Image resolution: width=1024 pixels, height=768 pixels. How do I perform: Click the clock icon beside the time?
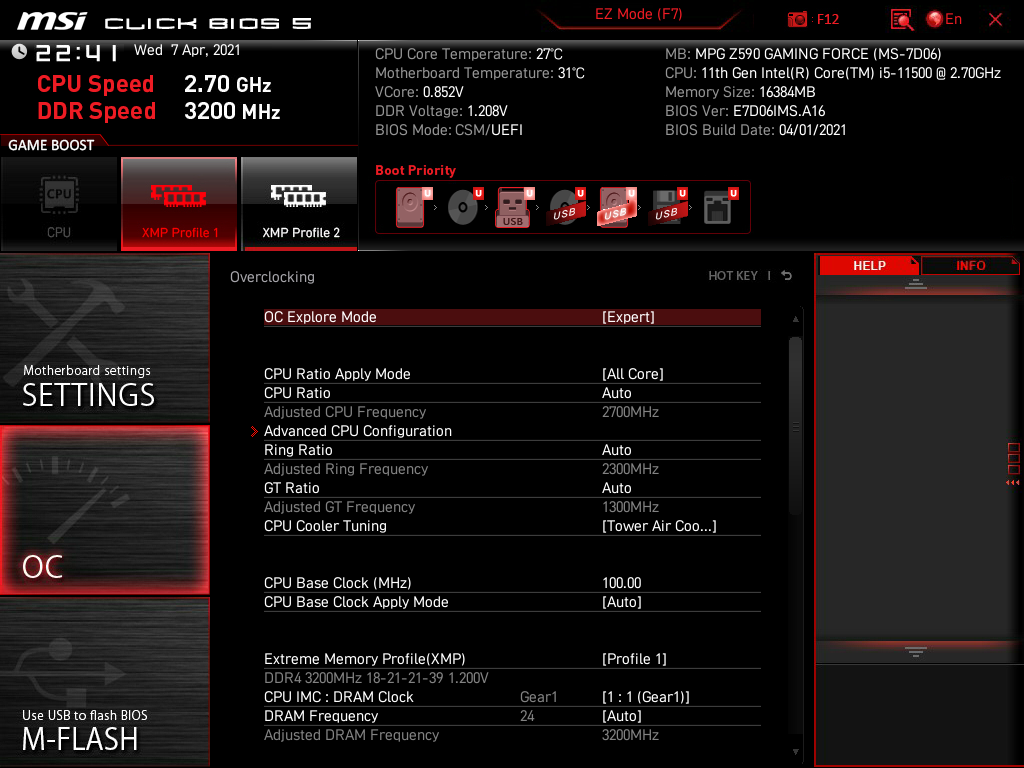[x=19, y=51]
